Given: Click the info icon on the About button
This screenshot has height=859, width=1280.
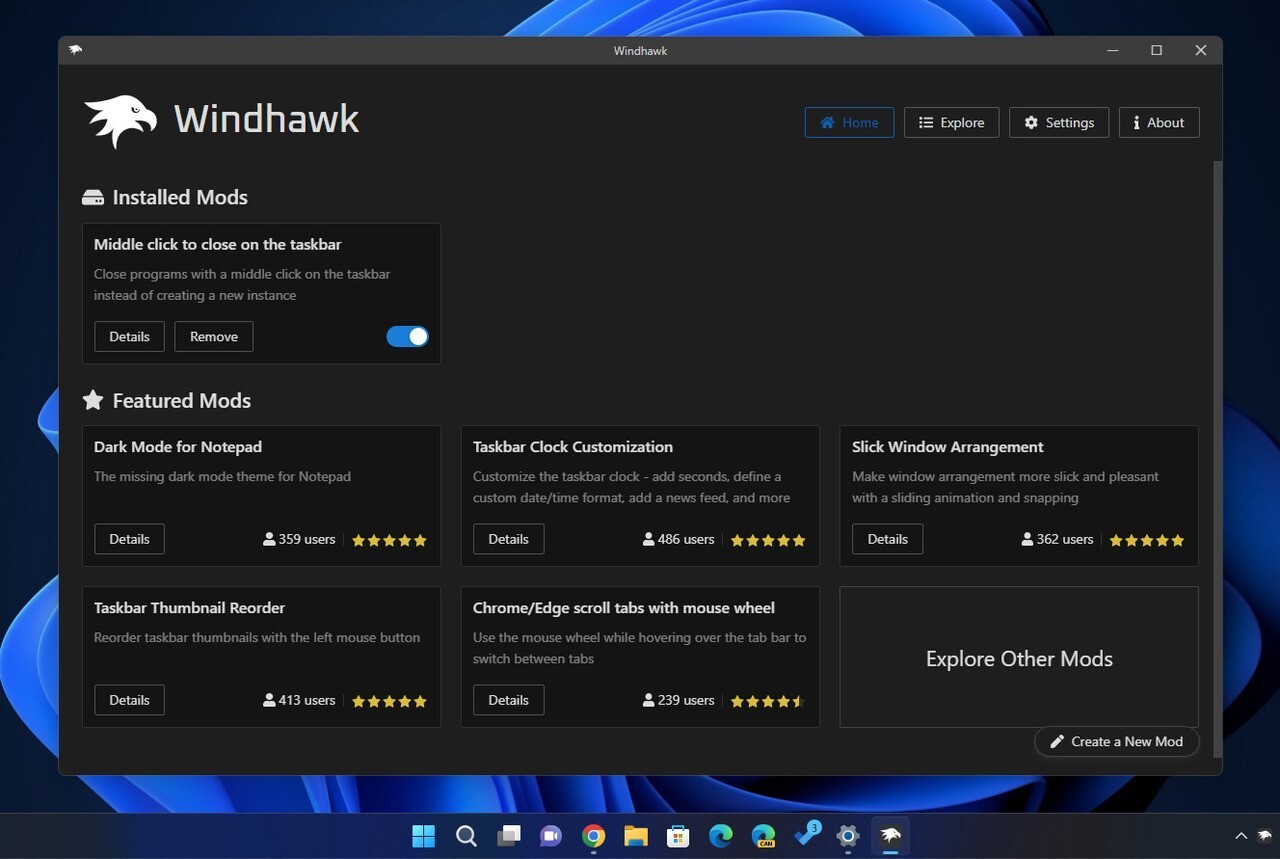Looking at the screenshot, I should click(x=1136, y=122).
